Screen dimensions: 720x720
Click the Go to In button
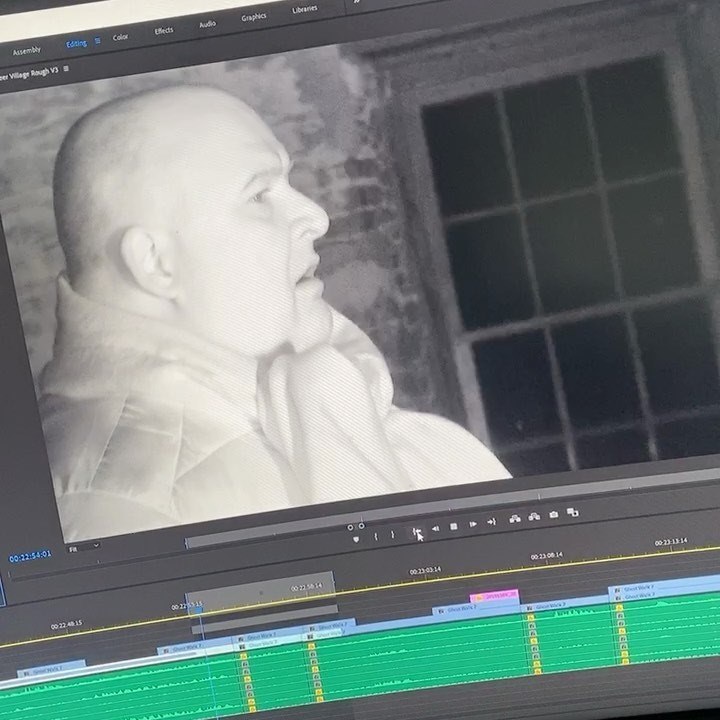click(x=416, y=532)
